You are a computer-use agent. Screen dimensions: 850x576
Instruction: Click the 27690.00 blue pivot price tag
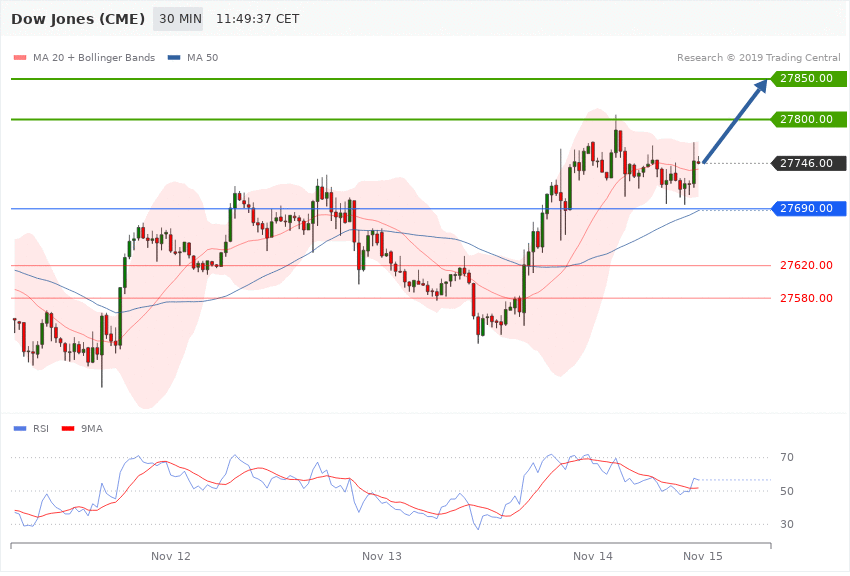pos(808,208)
